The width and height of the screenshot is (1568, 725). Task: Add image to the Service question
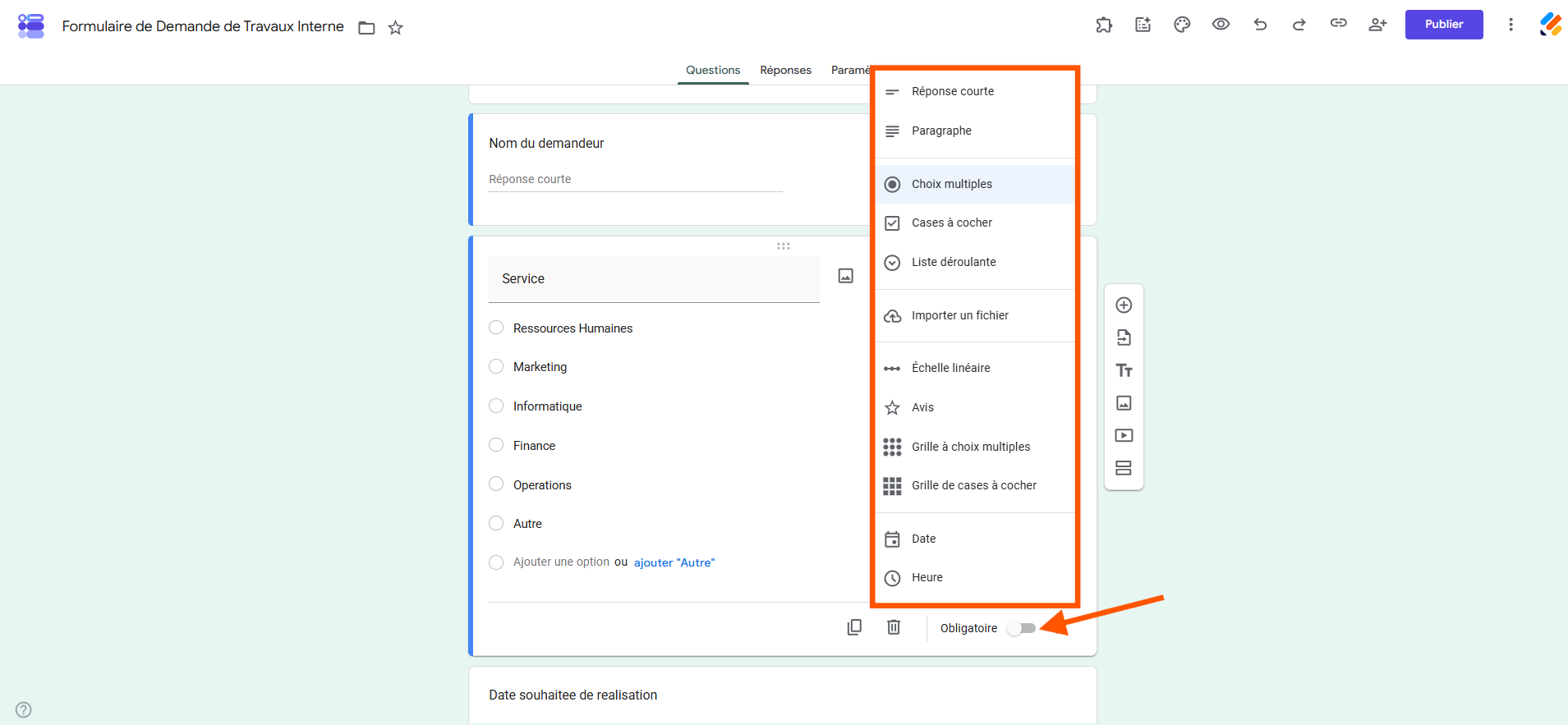coord(846,276)
